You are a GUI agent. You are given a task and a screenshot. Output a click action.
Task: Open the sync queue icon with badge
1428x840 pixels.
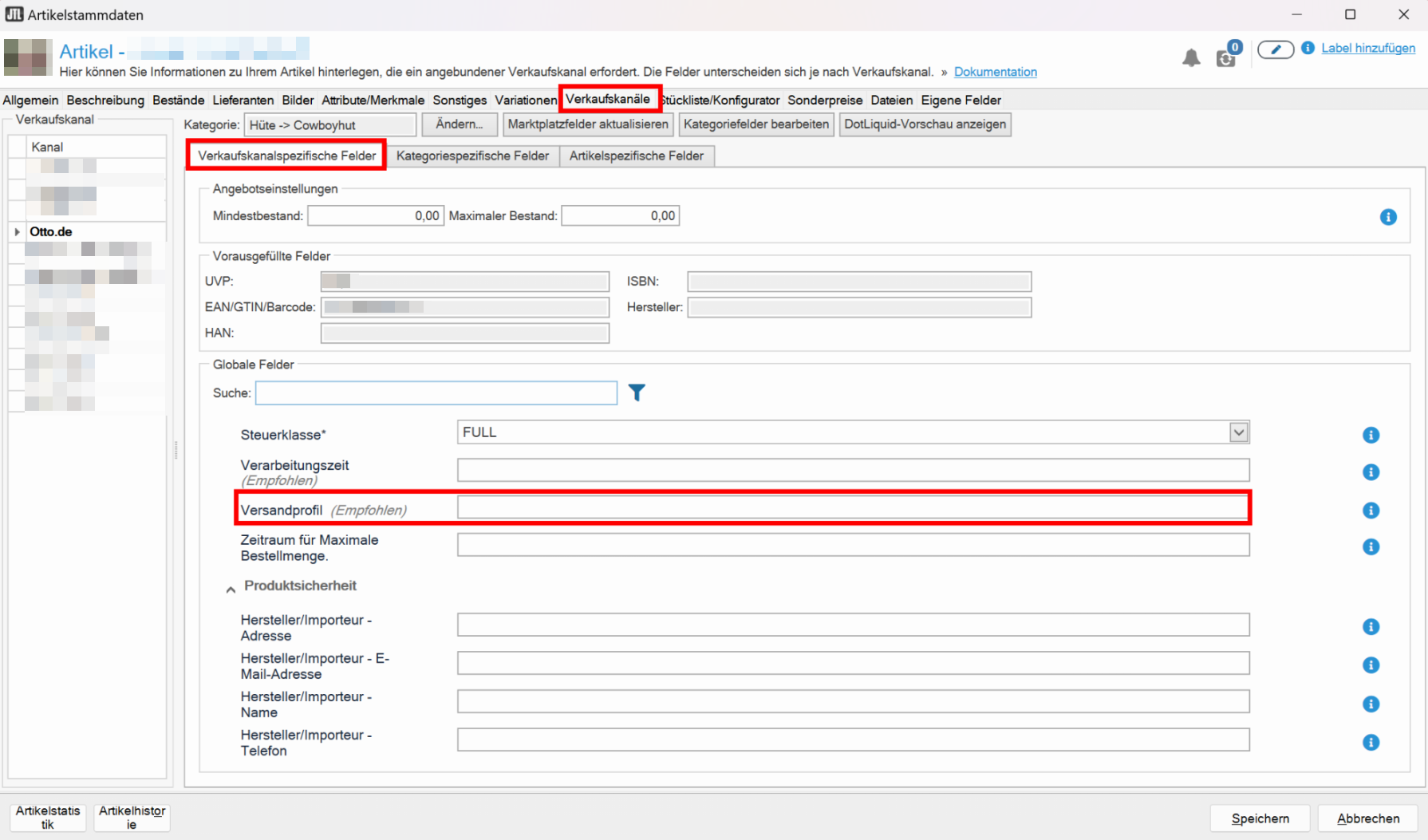1226,57
